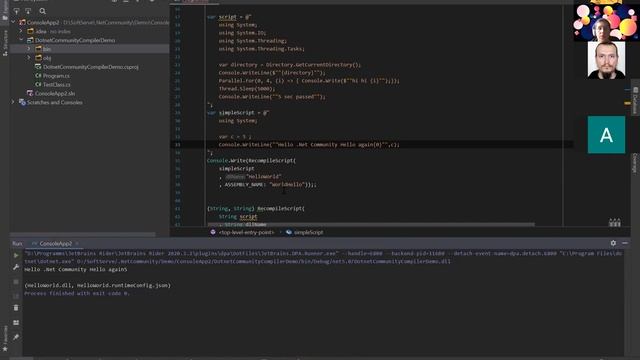The height and width of the screenshot is (360, 640).
Task: Click the helloworld.dll output line
Action: tap(98, 285)
